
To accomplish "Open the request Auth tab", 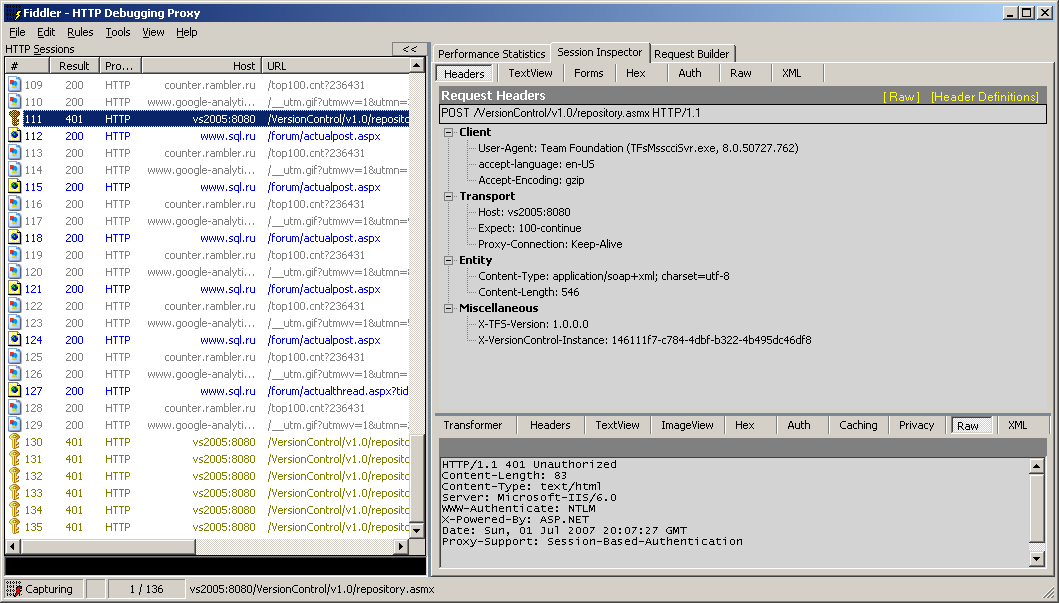I will (690, 73).
